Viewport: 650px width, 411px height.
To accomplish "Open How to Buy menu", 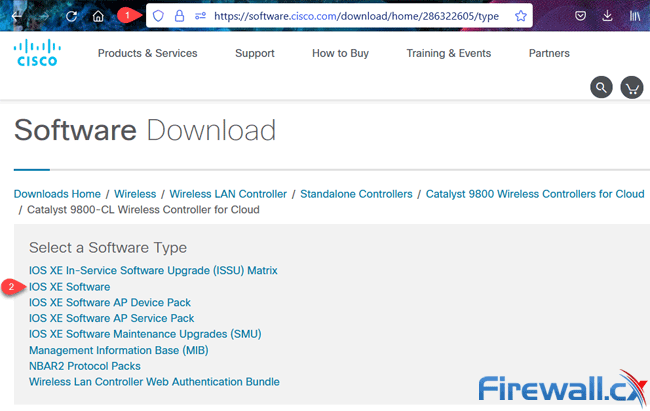I will 340,53.
